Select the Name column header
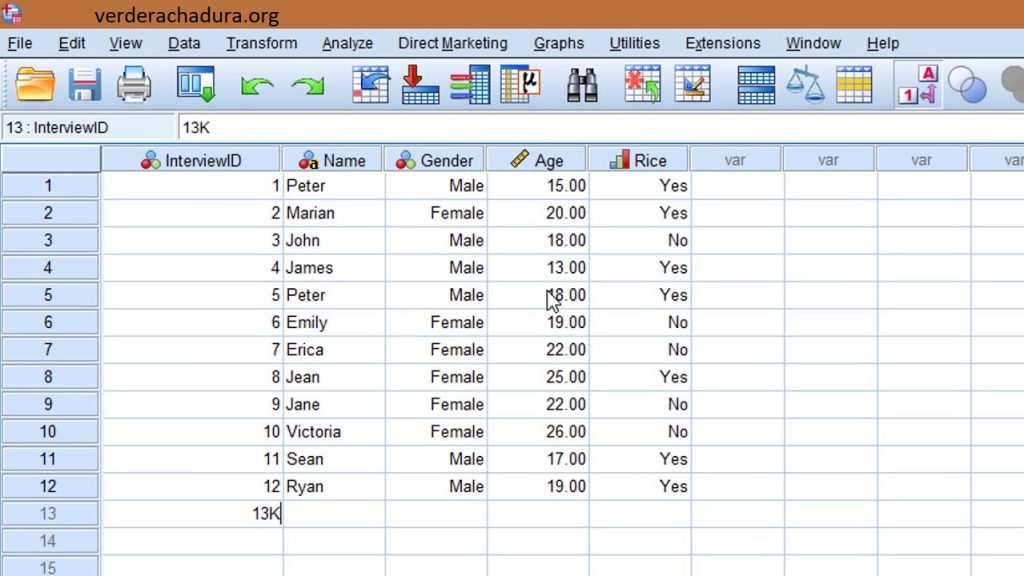Viewport: 1024px width, 576px height. click(x=332, y=160)
